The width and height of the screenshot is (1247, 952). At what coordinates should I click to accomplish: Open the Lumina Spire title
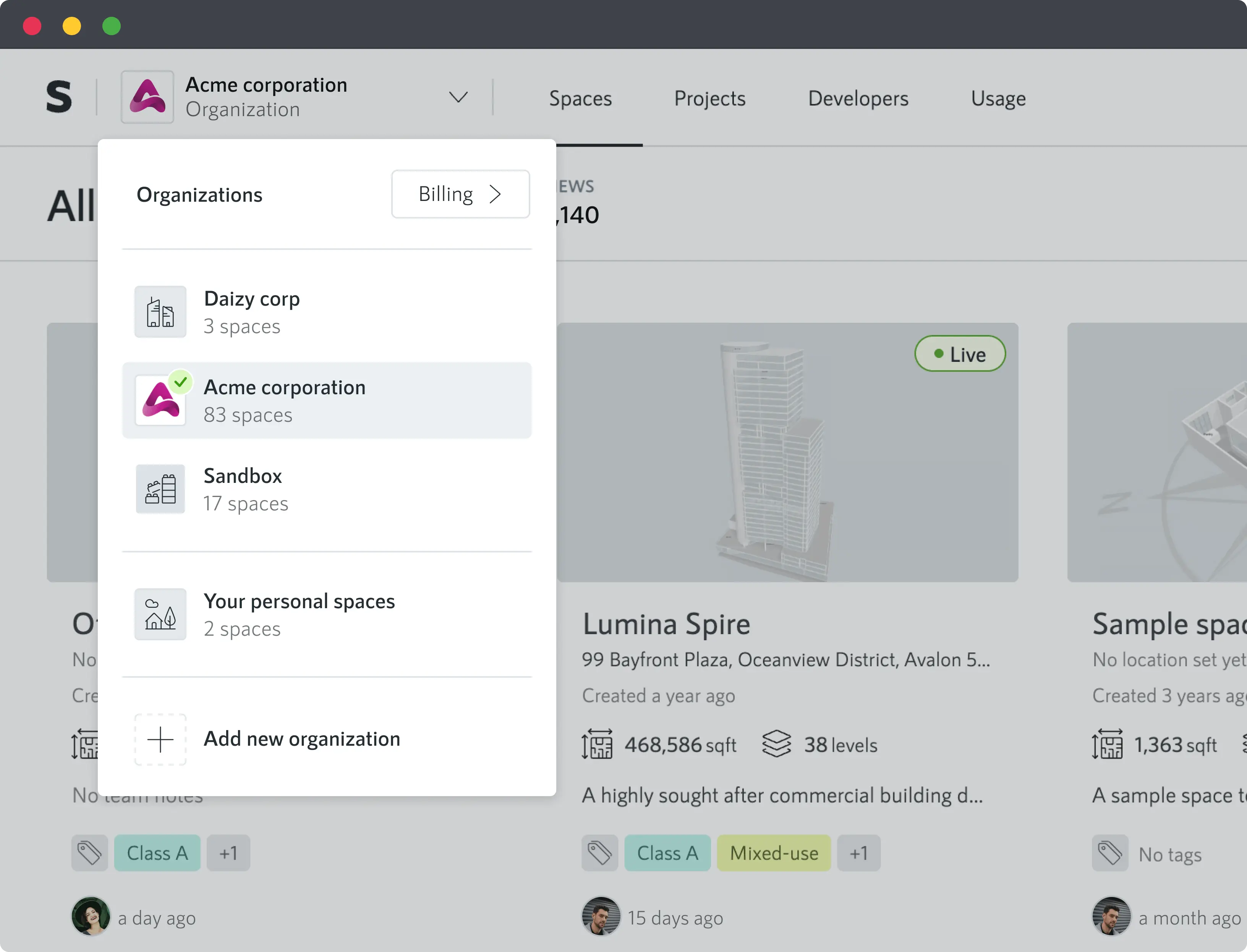666,624
